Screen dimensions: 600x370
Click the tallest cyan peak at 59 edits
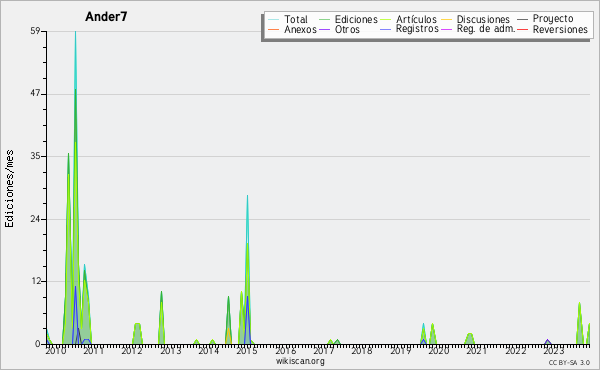pos(75,32)
